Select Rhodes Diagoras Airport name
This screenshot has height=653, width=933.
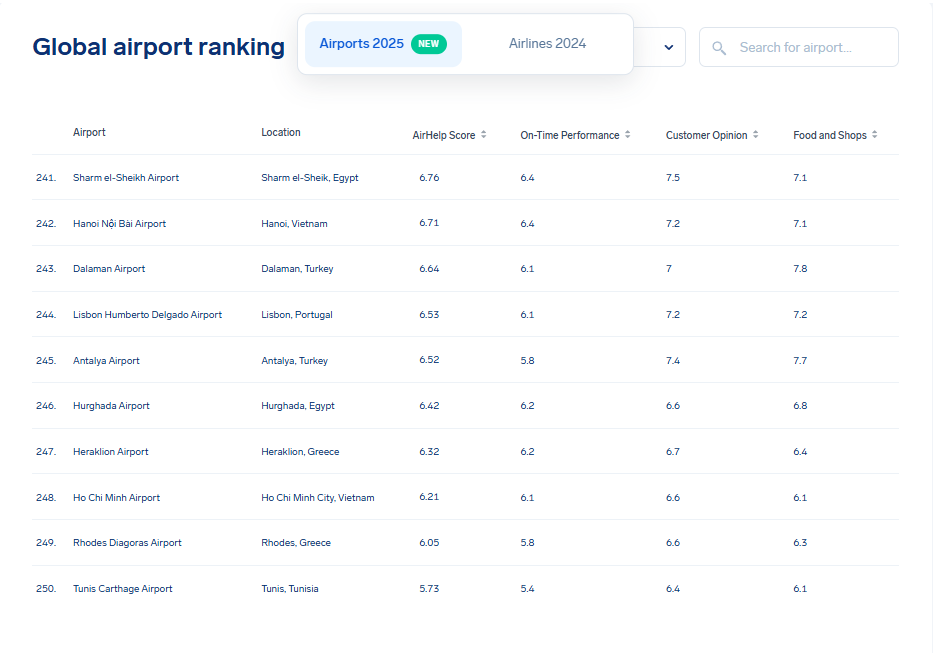click(127, 542)
